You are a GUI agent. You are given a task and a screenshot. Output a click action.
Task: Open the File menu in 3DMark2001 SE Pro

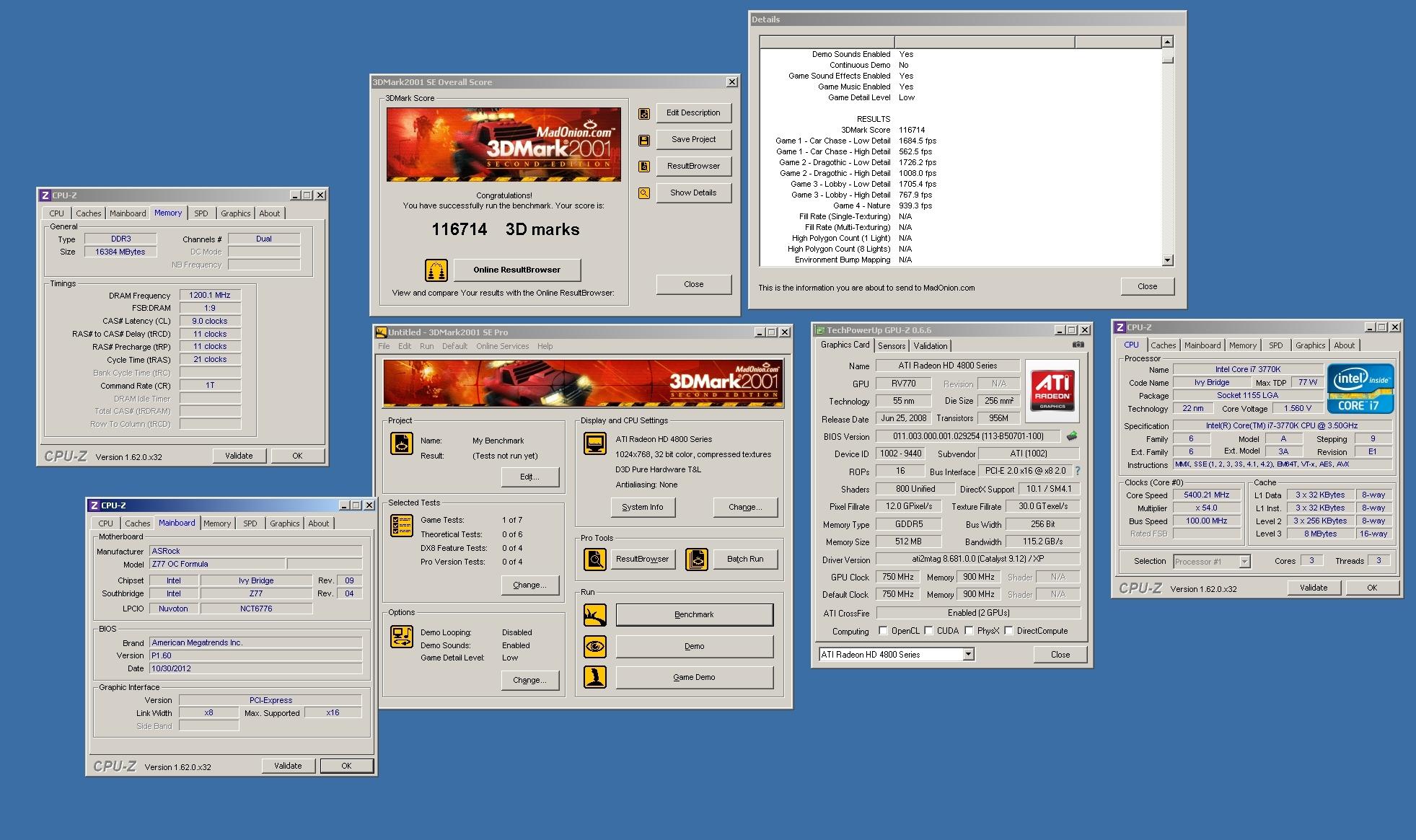pos(384,346)
